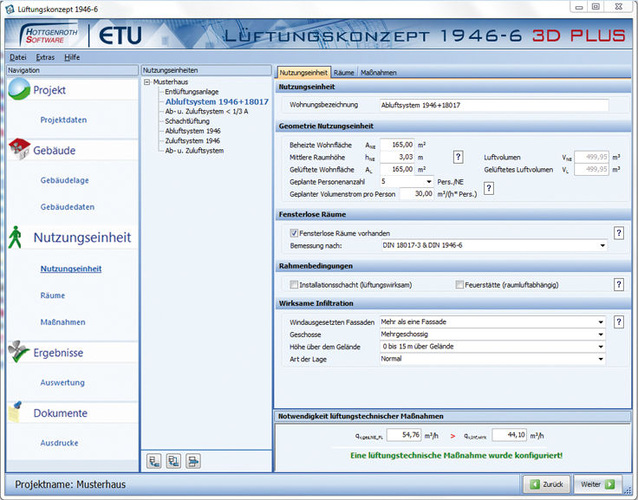Image resolution: width=638 pixels, height=500 pixels.
Task: Click help icon in Wirksame Infiltration section
Action: (619, 321)
